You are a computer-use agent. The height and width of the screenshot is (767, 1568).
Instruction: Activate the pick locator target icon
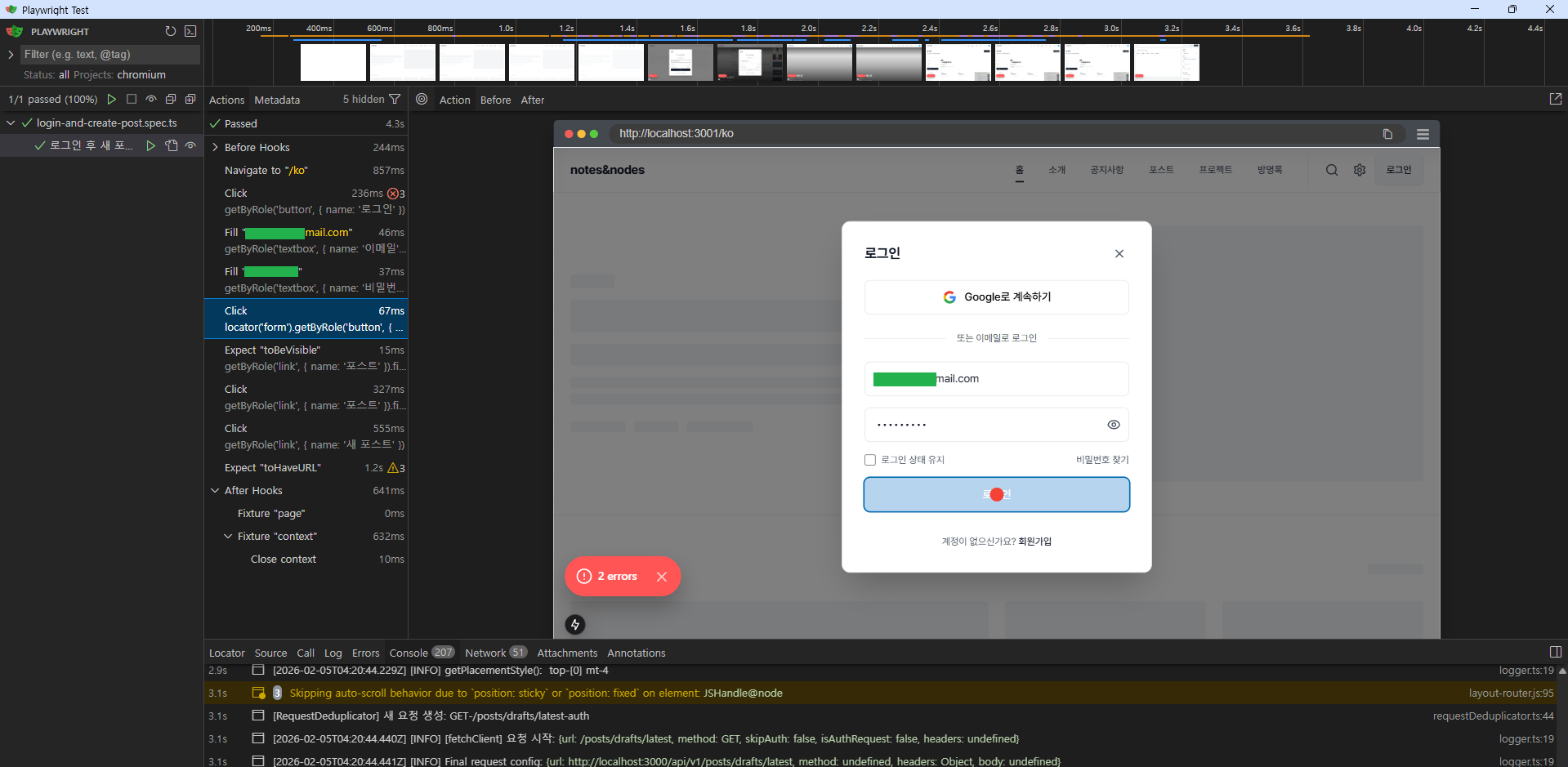point(422,99)
